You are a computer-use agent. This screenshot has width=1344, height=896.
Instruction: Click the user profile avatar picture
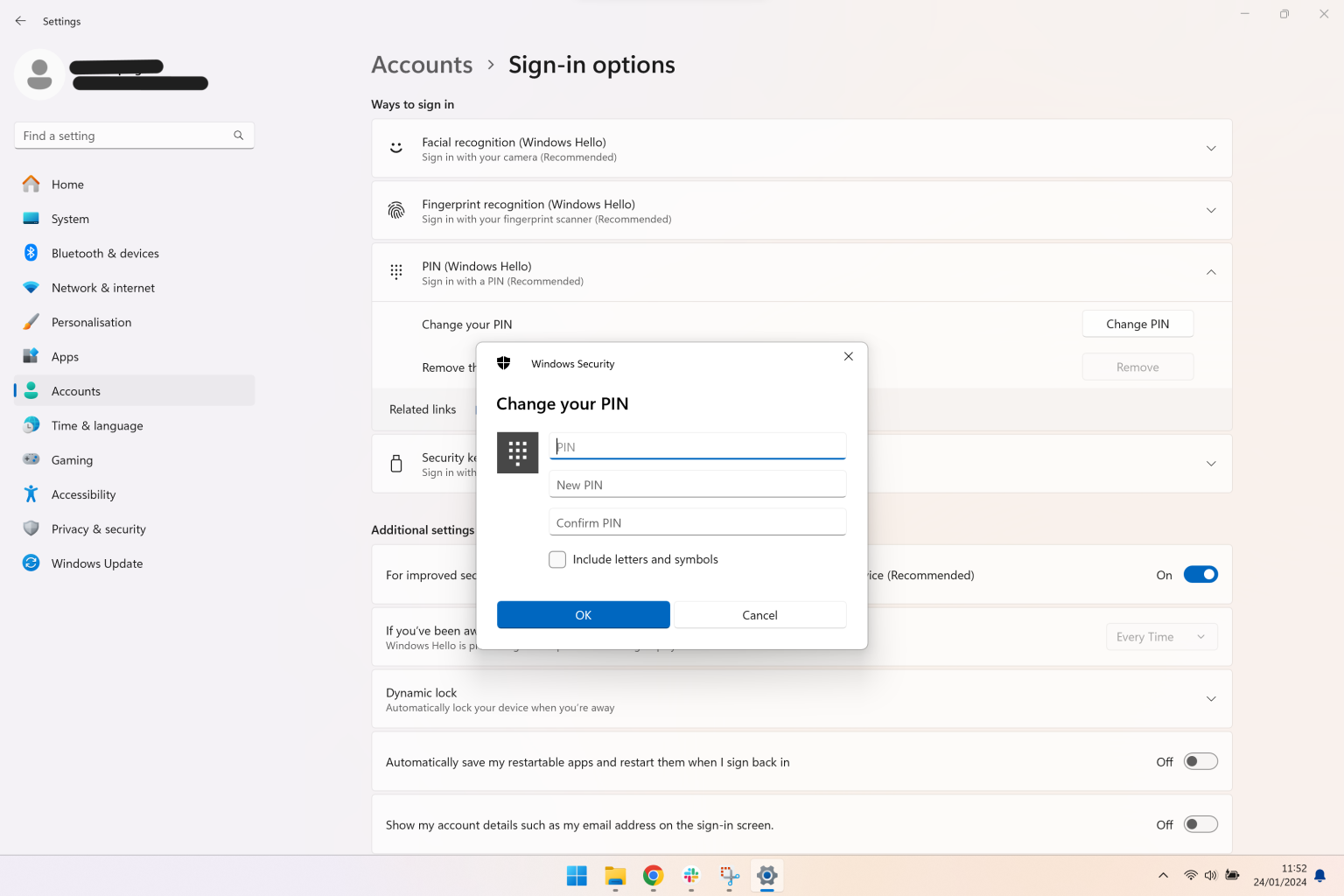pos(39,74)
